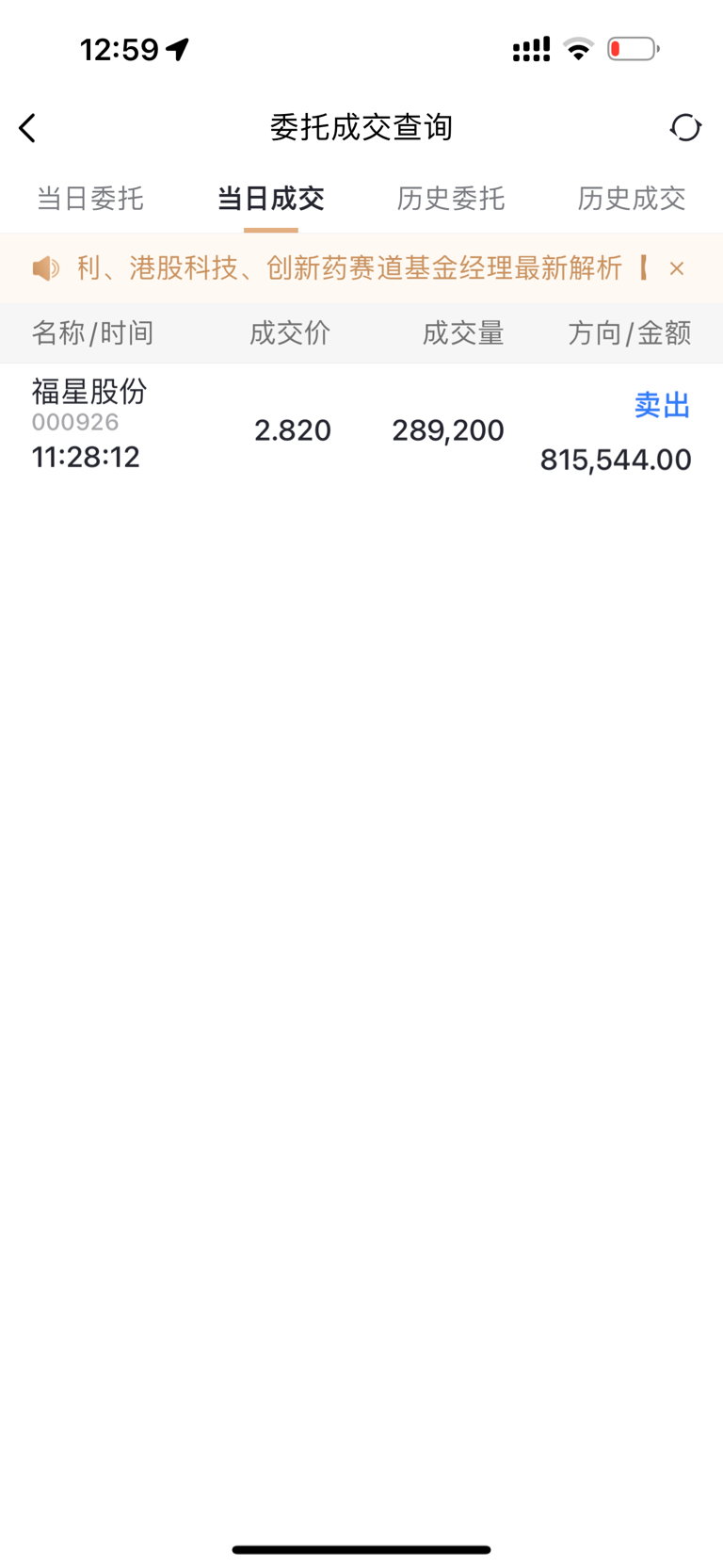Tap the 方向/金额 column header
The height and width of the screenshot is (1568, 723).
(630, 332)
